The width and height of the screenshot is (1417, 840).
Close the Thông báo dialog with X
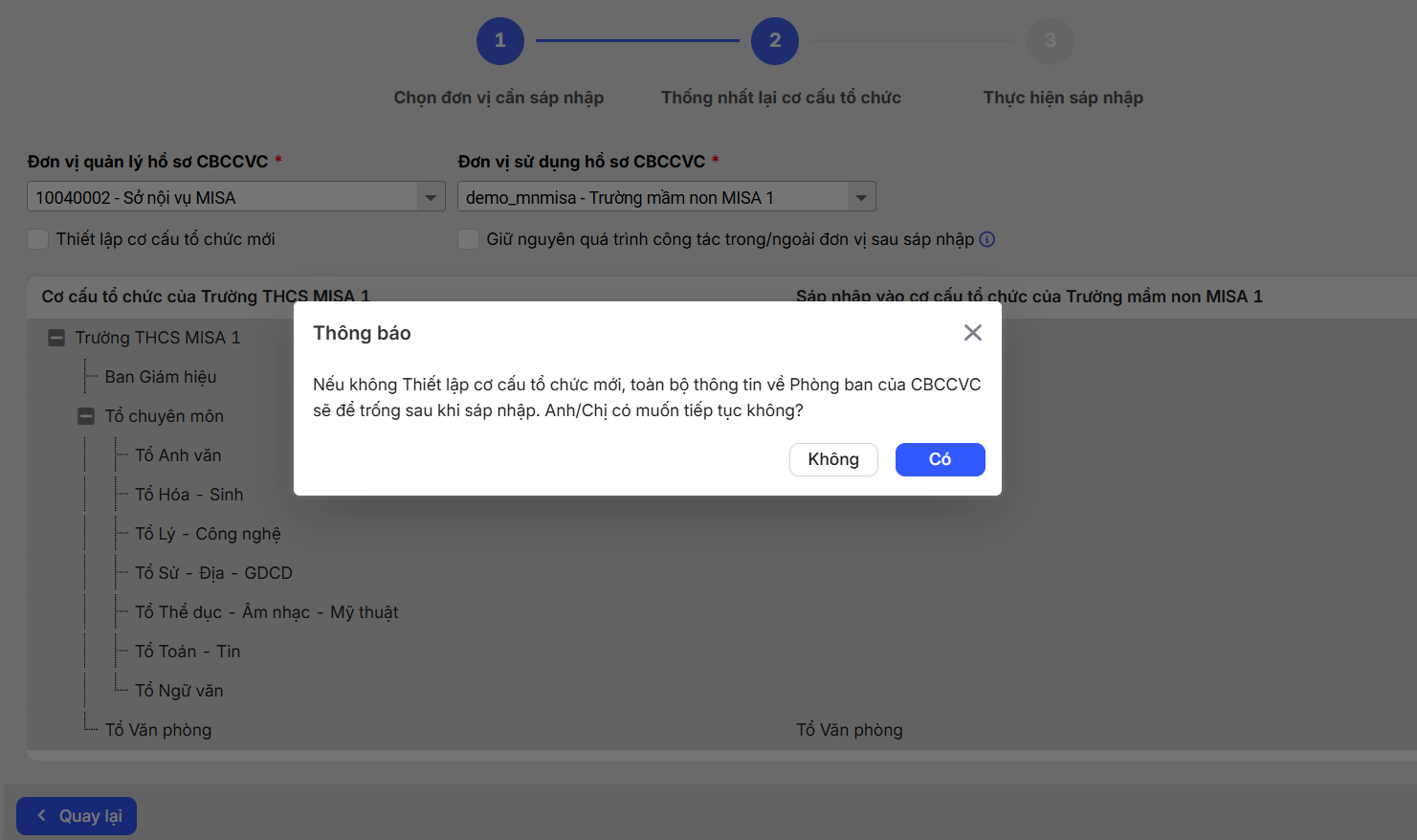point(972,333)
